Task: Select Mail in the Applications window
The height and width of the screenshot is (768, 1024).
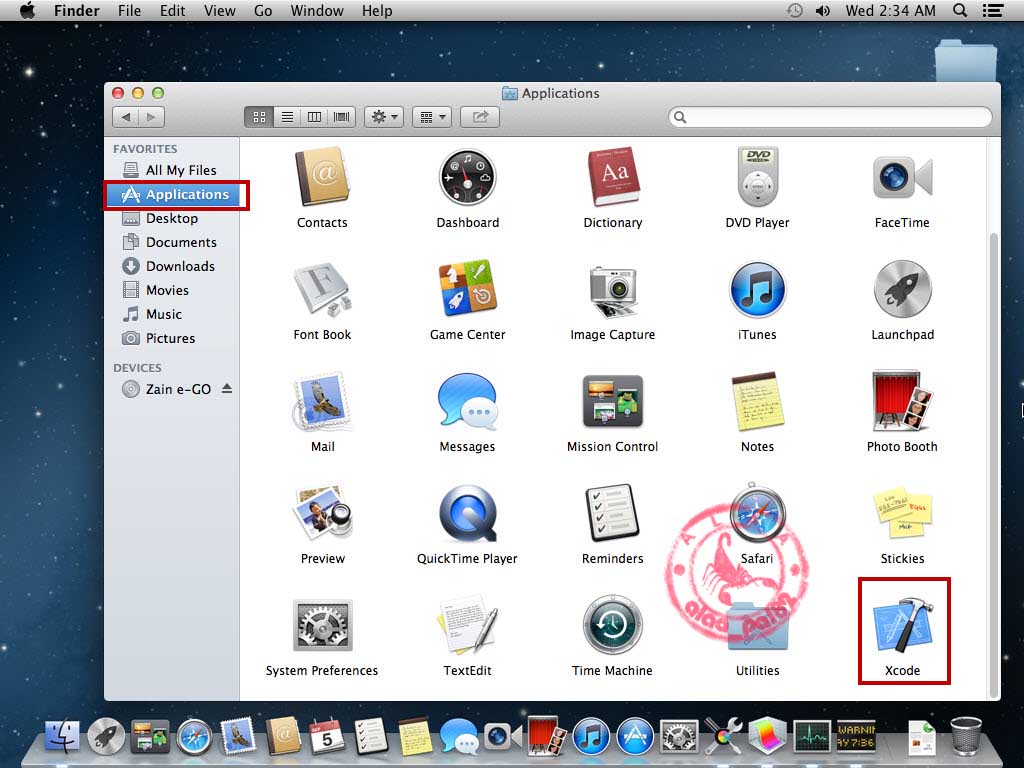Action: point(322,402)
